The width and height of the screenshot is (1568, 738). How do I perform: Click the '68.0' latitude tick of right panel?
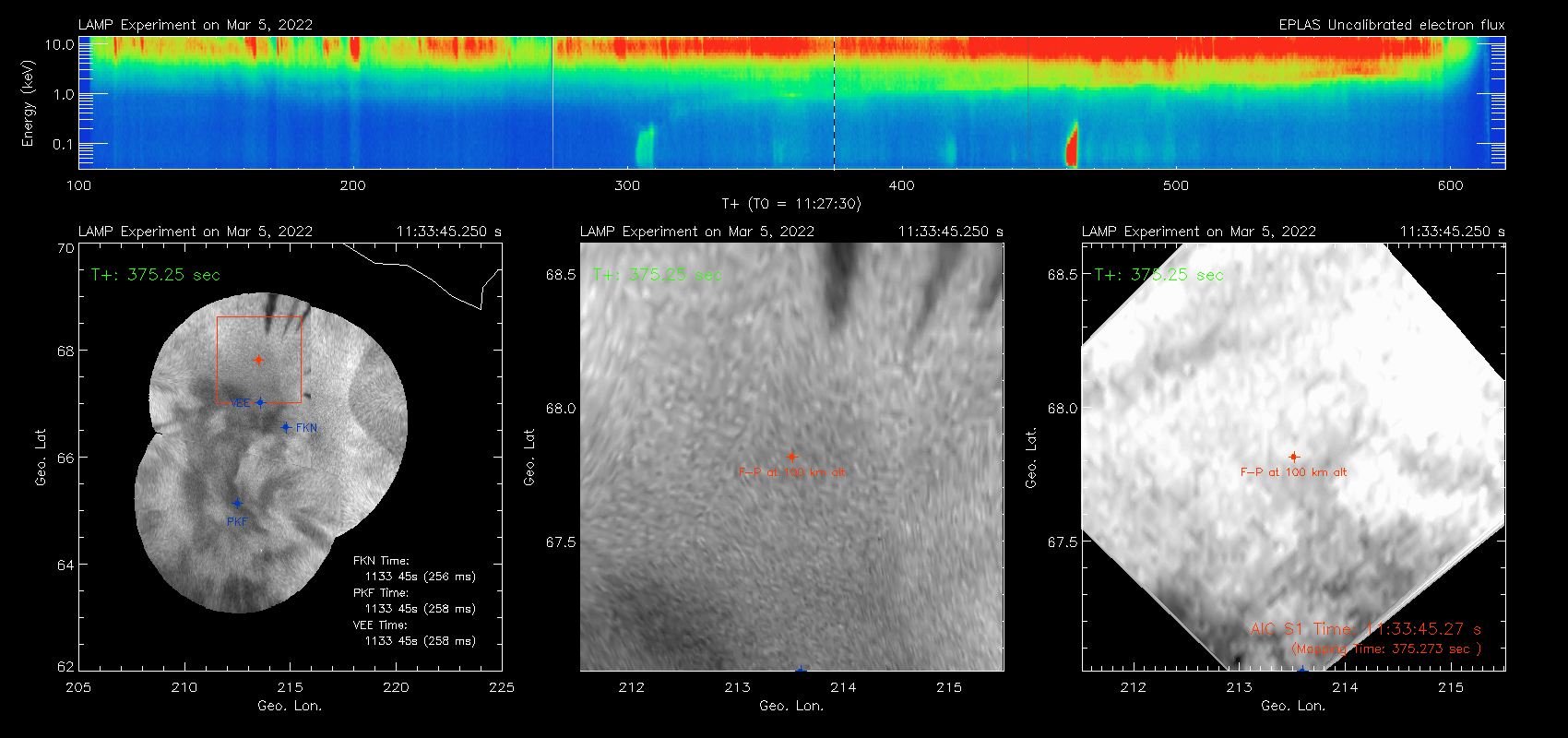click(x=1063, y=409)
